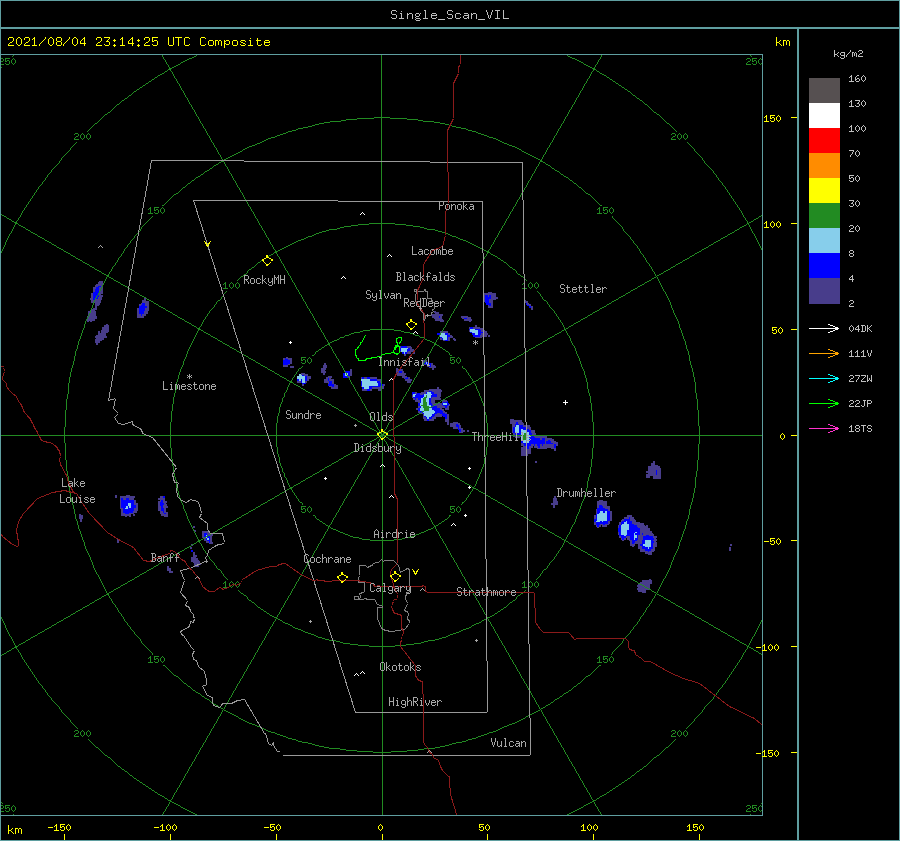Click the white 04DK arrow icon
This screenshot has height=841, width=900.
(x=824, y=328)
